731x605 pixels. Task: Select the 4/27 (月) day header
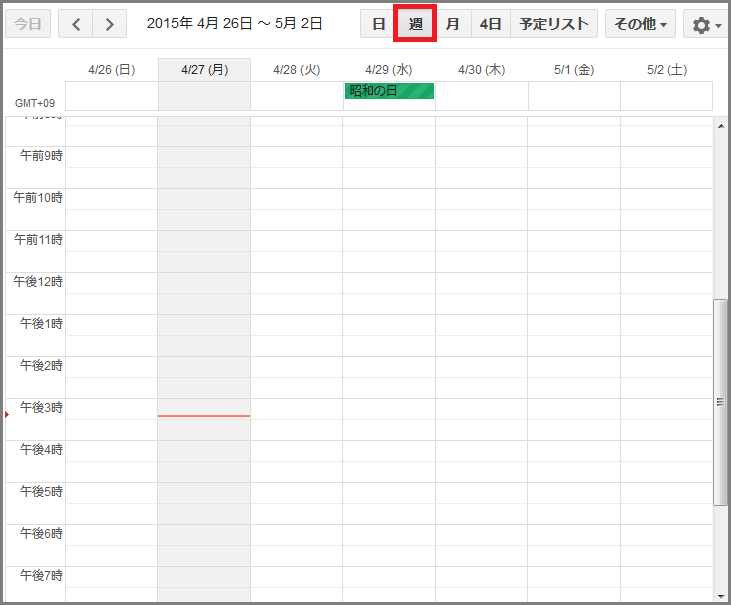pyautogui.click(x=205, y=70)
